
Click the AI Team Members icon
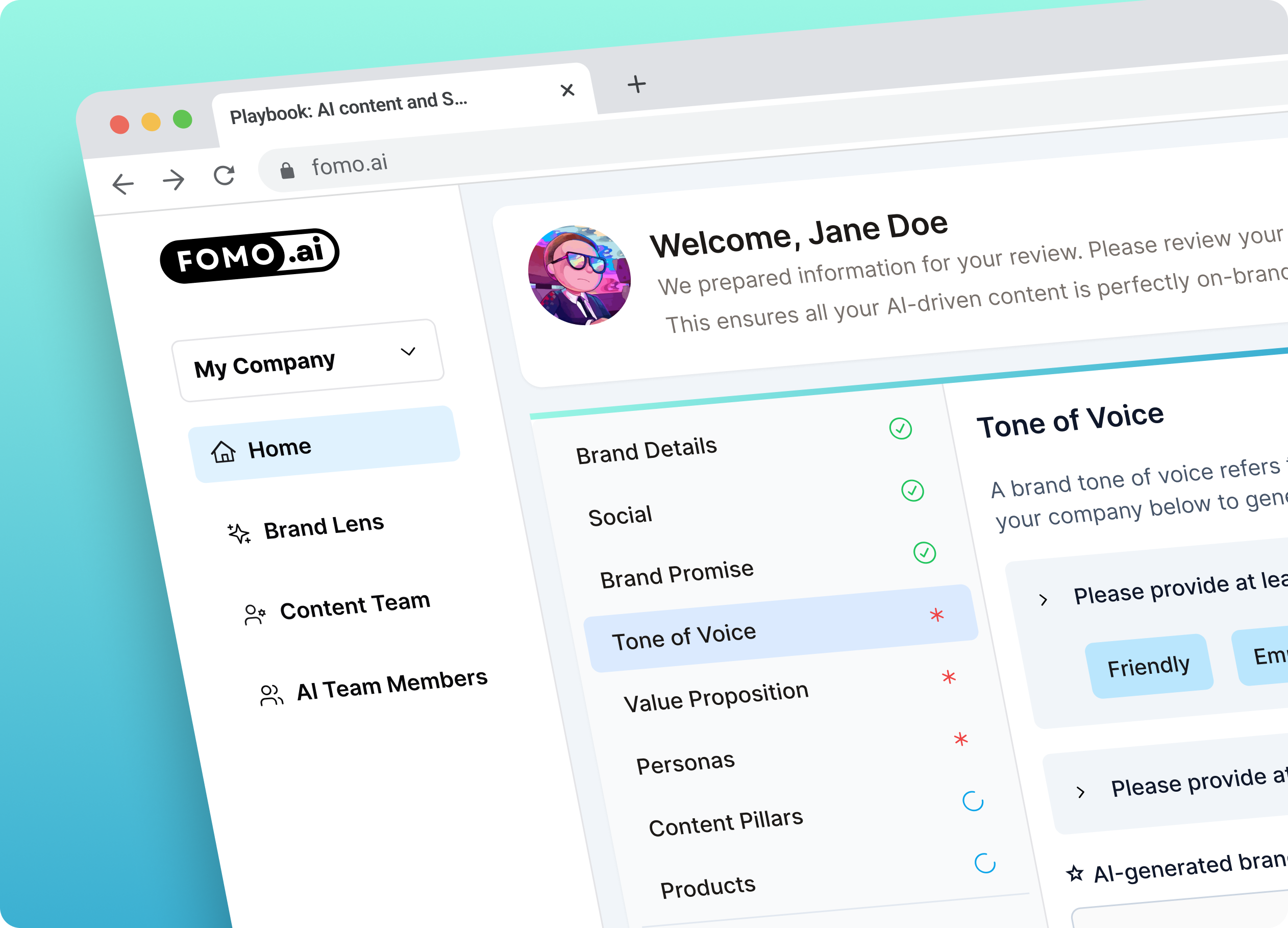[x=271, y=695]
